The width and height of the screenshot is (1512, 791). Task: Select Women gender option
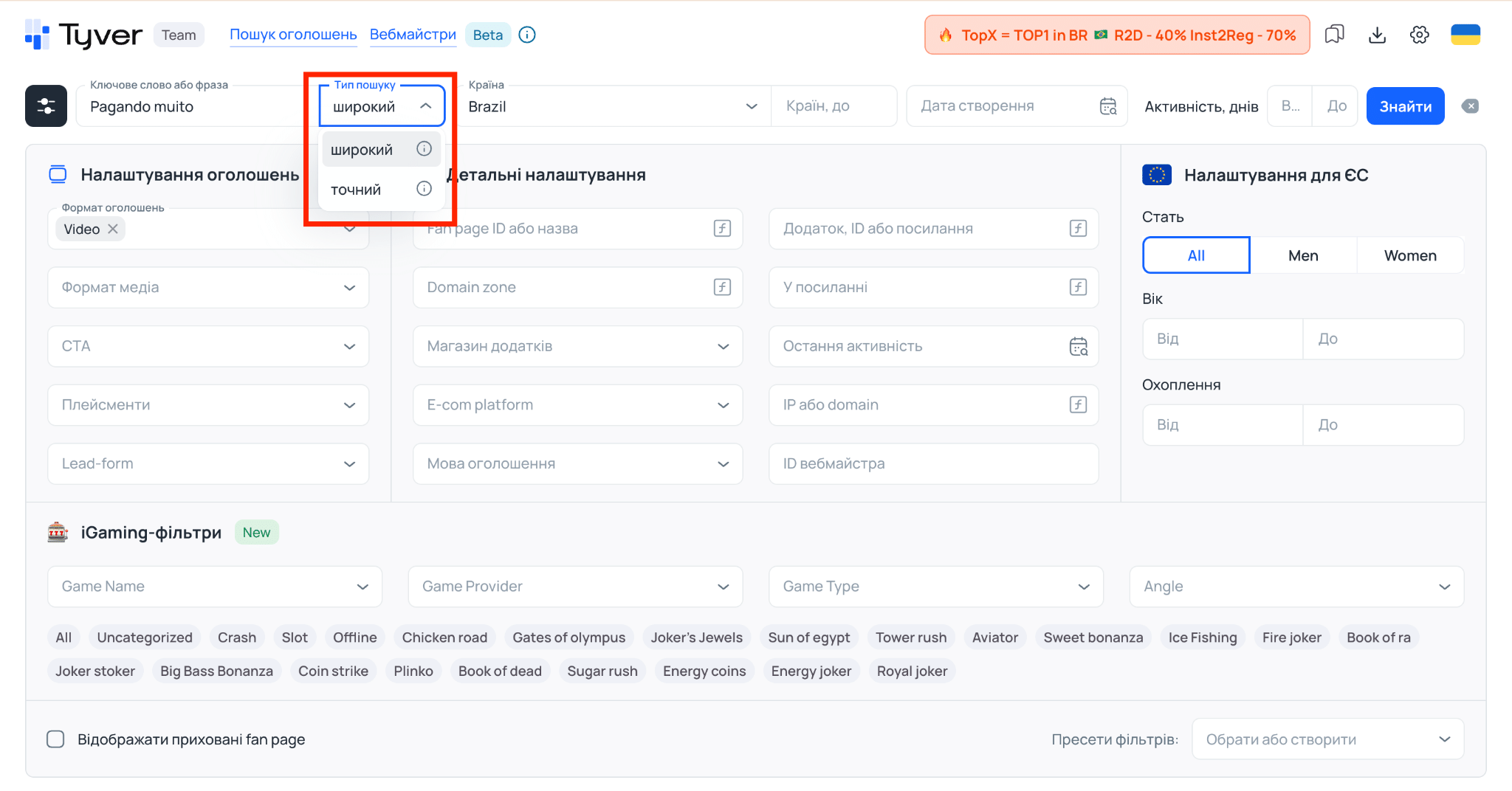pyautogui.click(x=1410, y=255)
